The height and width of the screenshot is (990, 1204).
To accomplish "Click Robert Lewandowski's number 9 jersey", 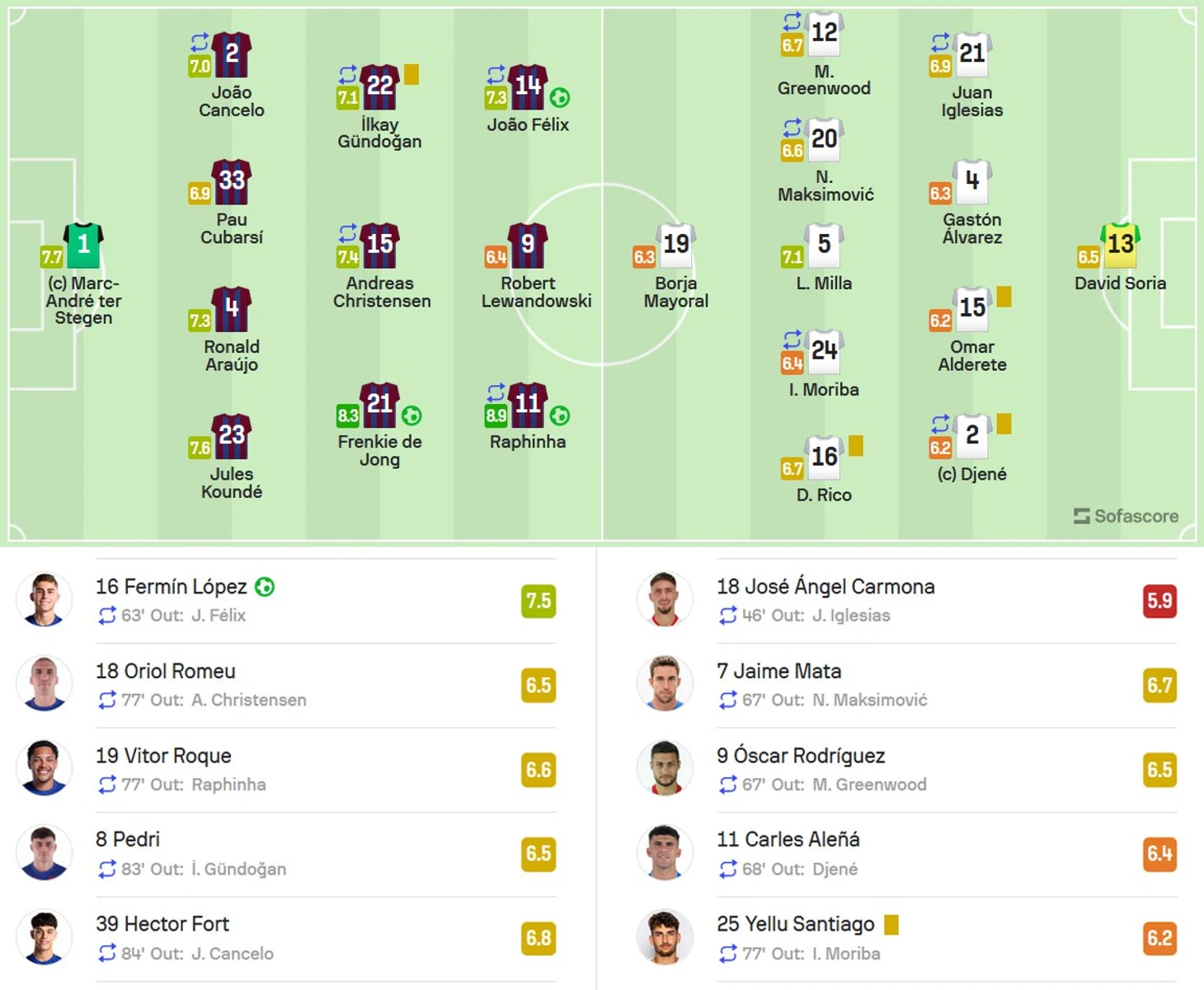I will pyautogui.click(x=528, y=245).
